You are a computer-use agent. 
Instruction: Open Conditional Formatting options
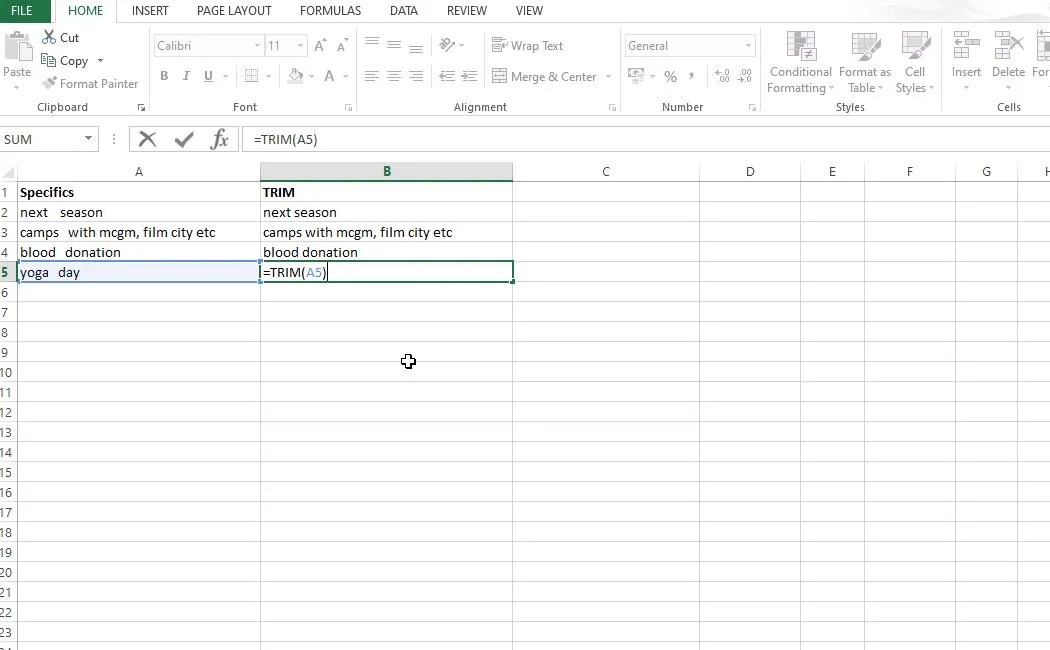click(x=799, y=62)
